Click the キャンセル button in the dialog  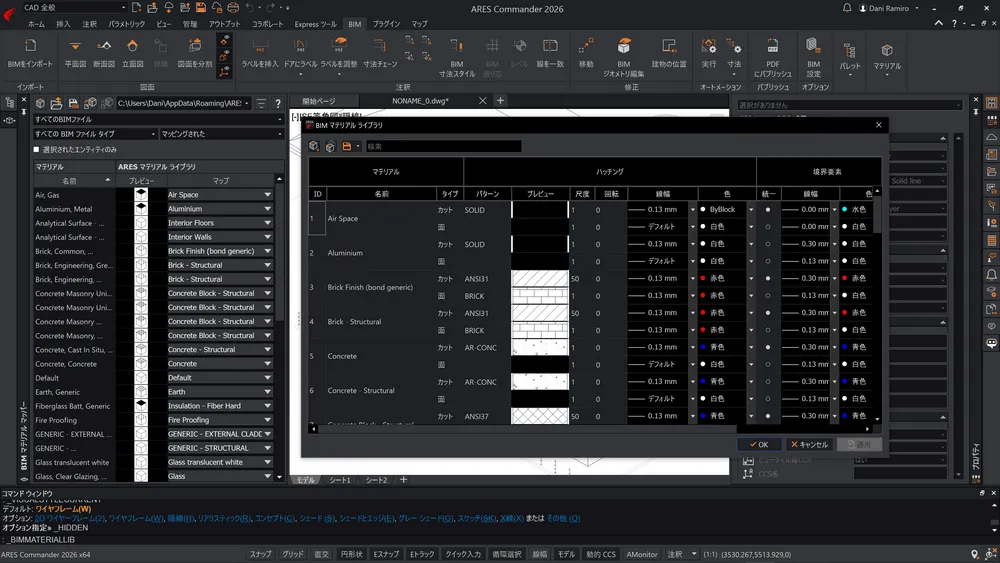click(809, 444)
